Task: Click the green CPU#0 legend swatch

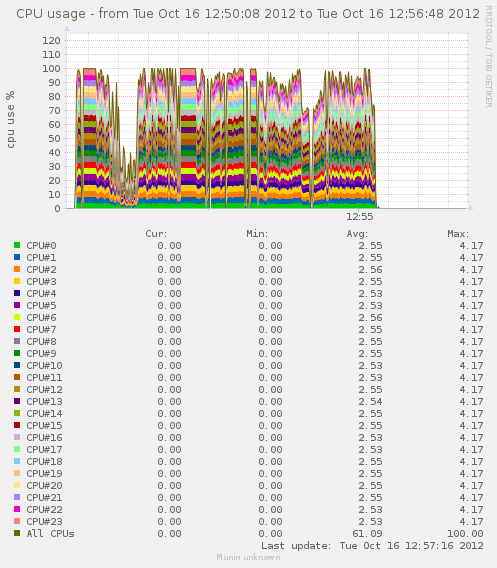Action: coord(17,245)
